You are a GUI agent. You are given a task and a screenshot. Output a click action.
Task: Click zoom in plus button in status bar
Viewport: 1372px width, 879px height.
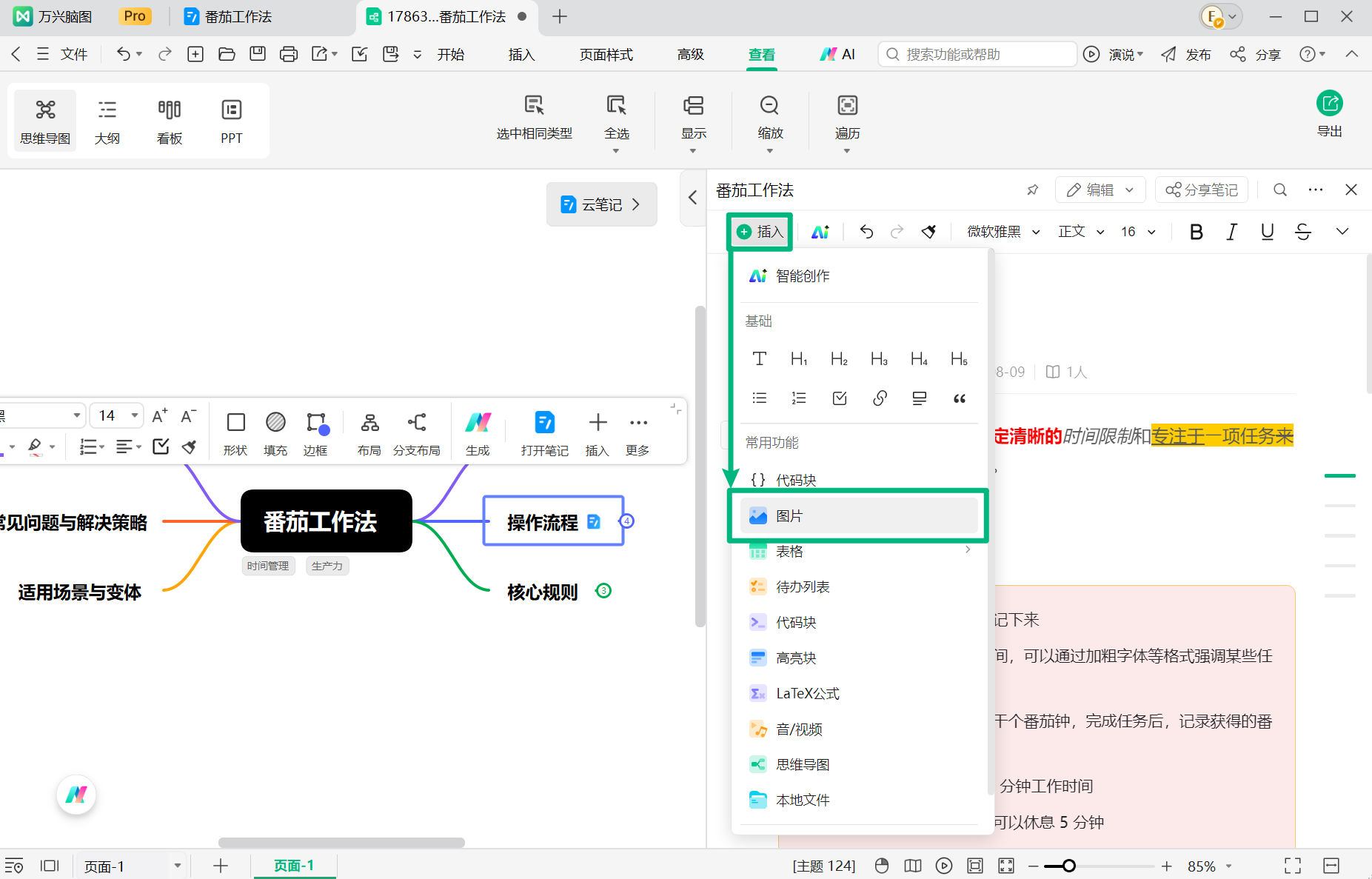(1167, 866)
